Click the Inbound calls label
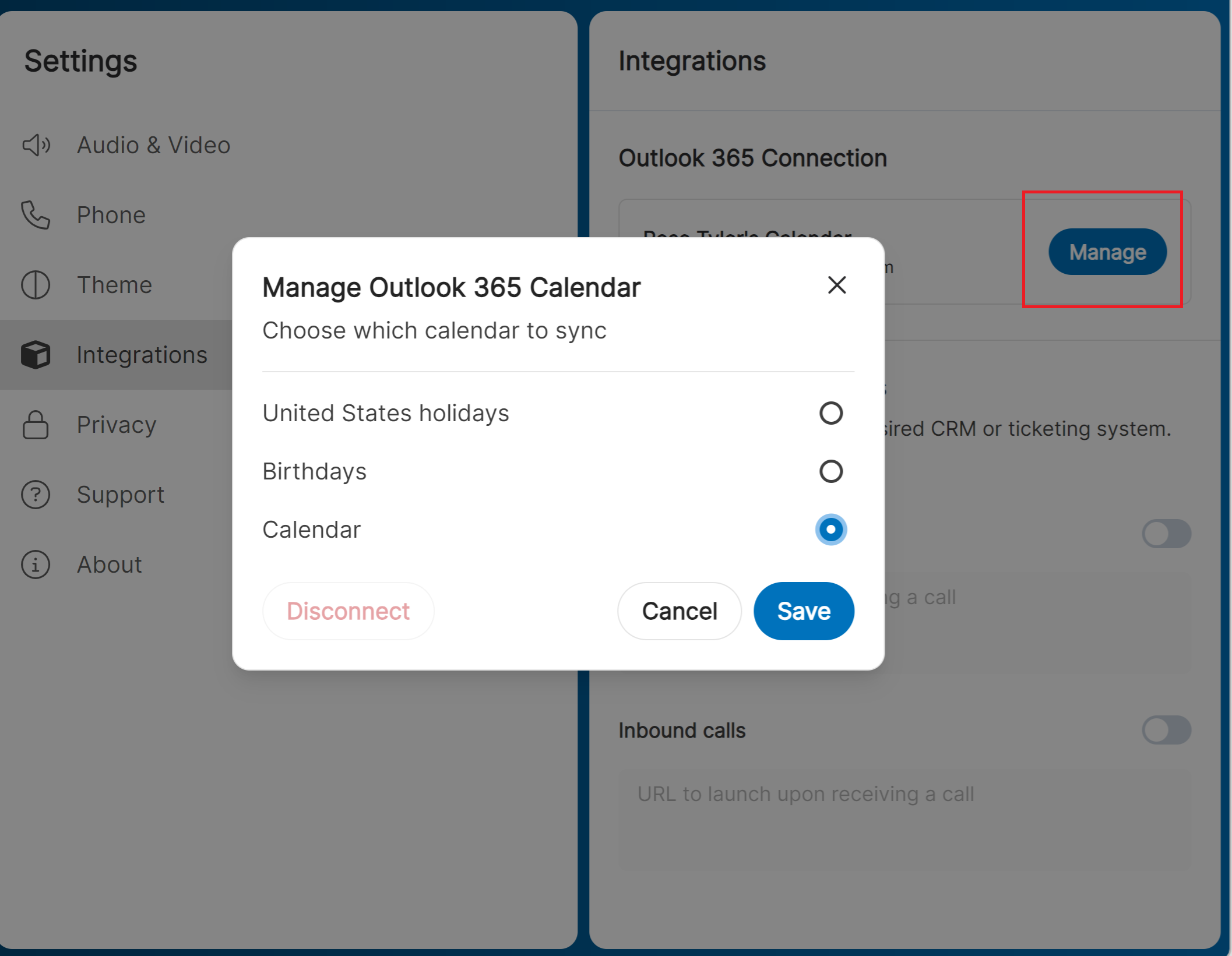 [x=682, y=730]
